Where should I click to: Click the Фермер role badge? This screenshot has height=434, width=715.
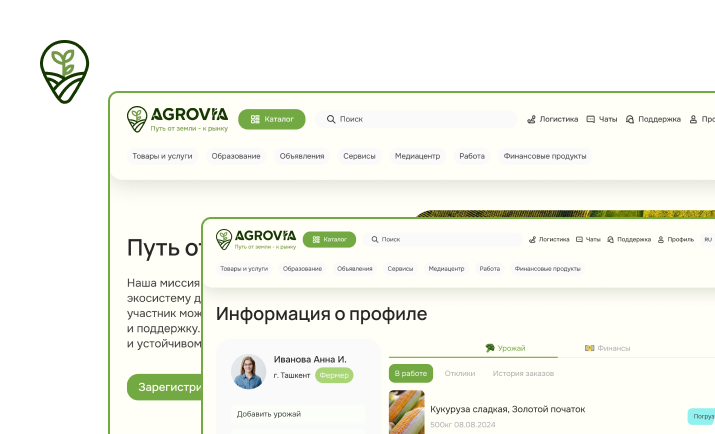coord(334,375)
